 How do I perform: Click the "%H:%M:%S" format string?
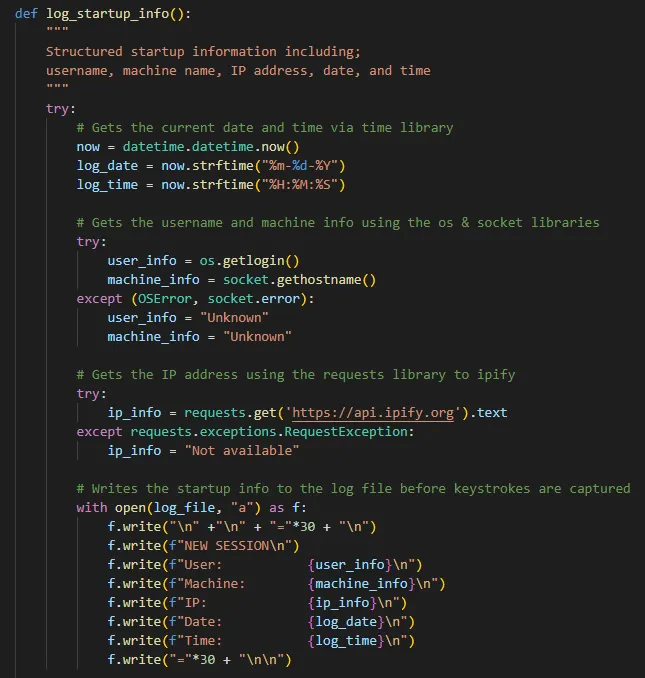pos(300,185)
